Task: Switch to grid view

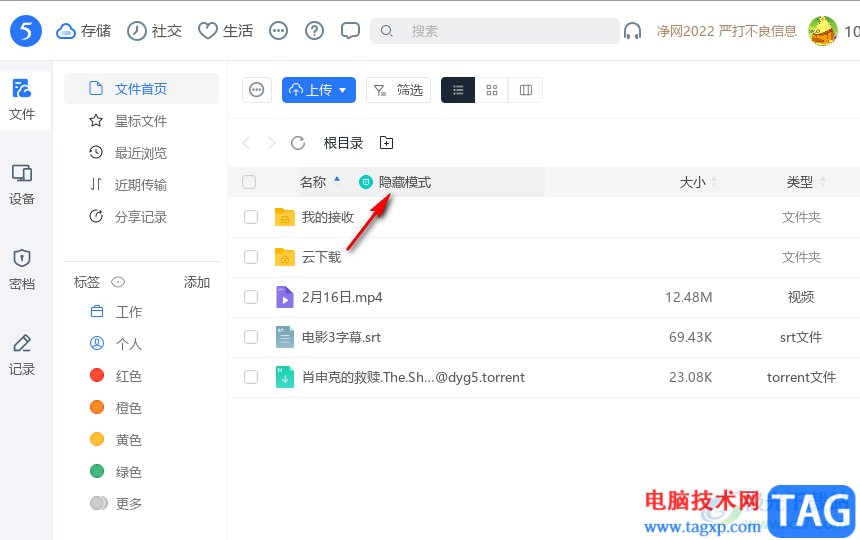Action: pyautogui.click(x=492, y=90)
